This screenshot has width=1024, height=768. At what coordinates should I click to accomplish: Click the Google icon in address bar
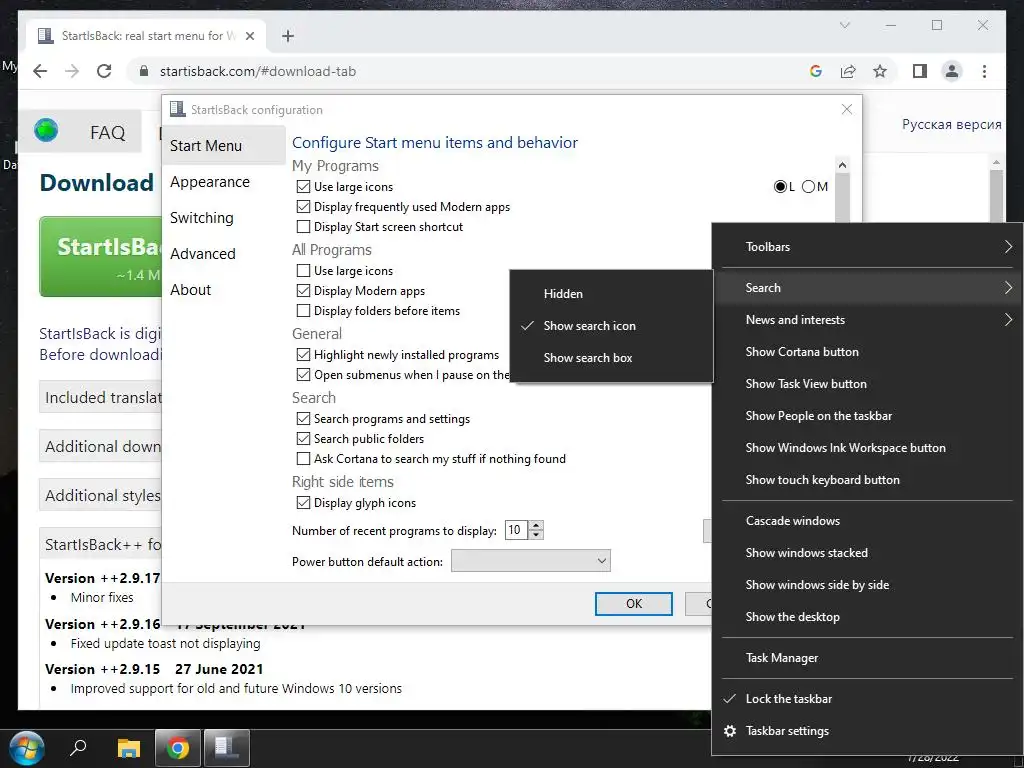point(816,71)
